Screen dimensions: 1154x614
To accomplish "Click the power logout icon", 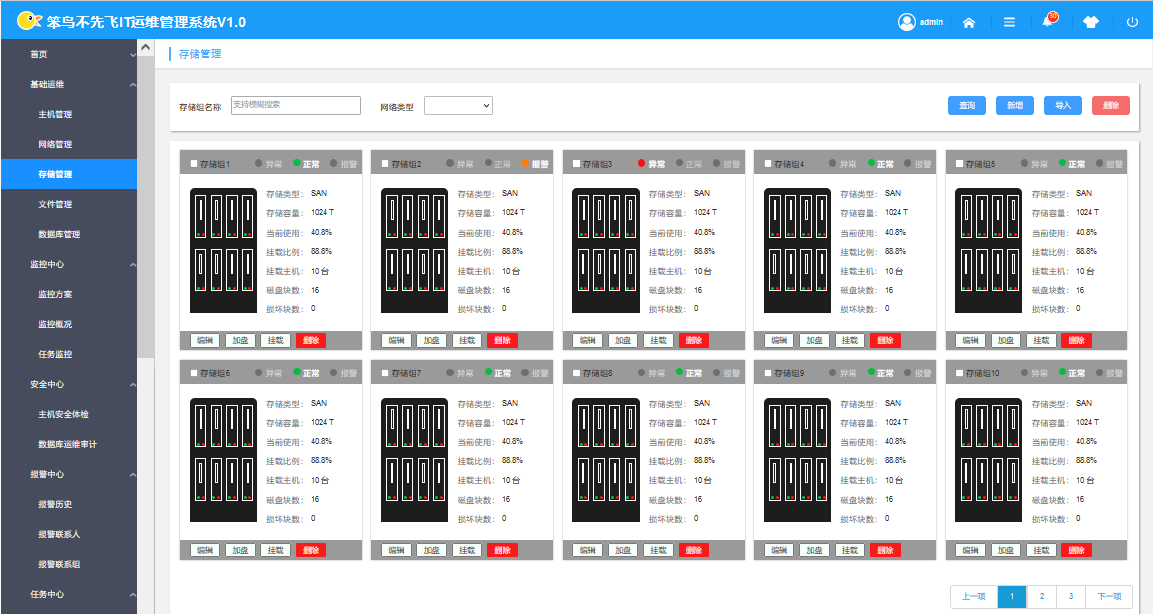I will [1132, 22].
